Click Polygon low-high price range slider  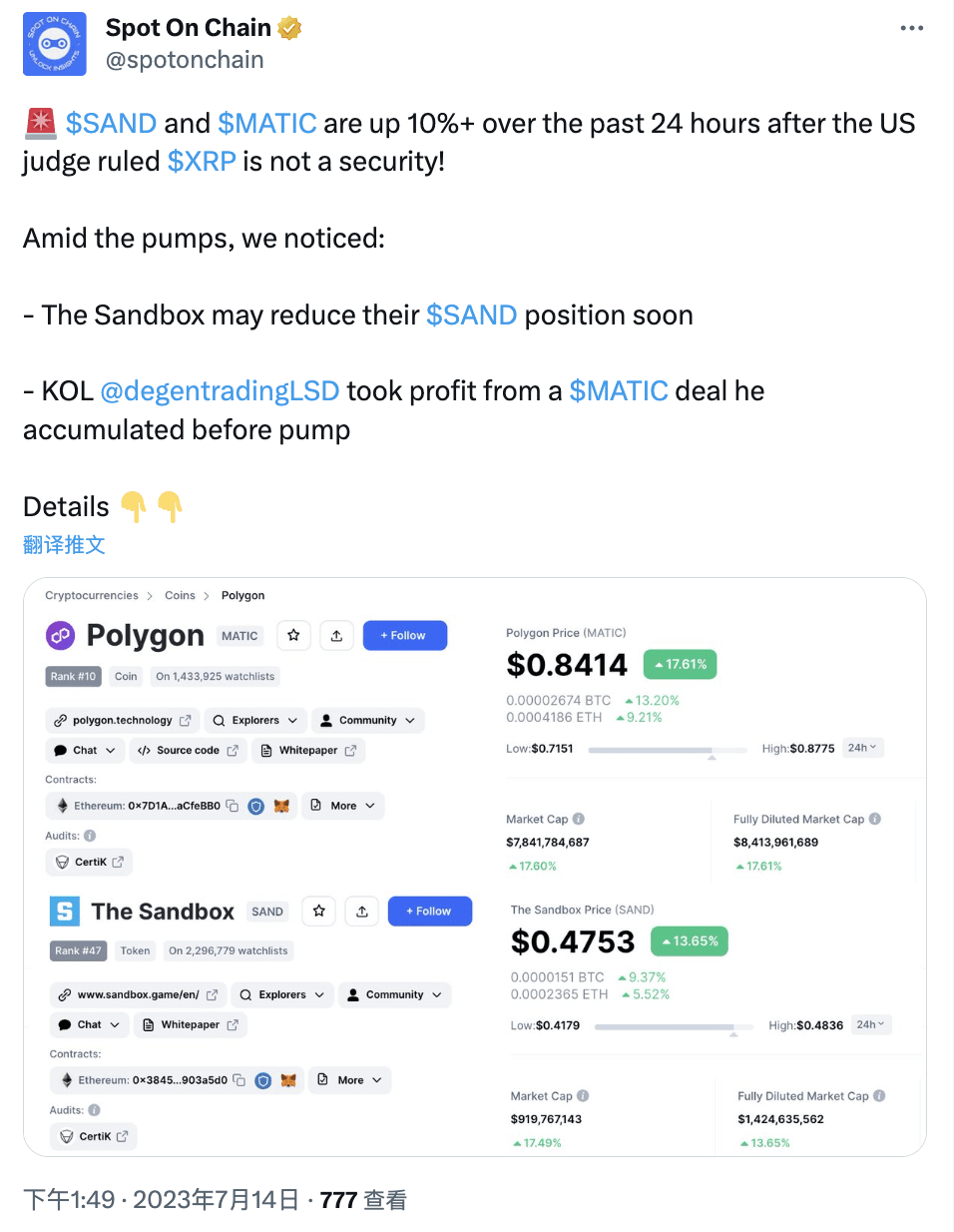coord(667,749)
